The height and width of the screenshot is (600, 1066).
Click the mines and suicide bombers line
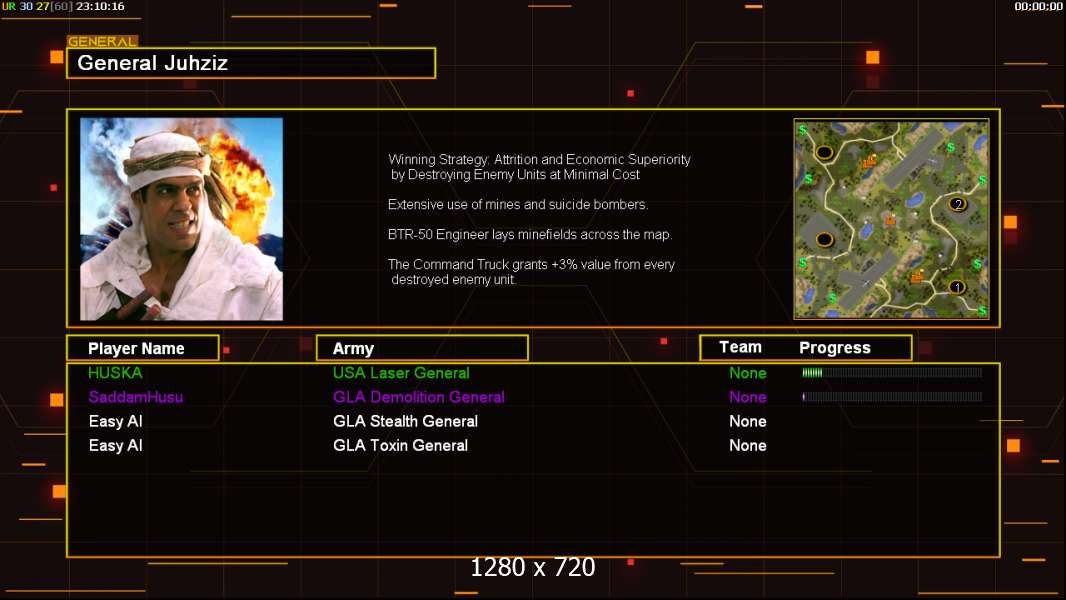click(x=518, y=205)
